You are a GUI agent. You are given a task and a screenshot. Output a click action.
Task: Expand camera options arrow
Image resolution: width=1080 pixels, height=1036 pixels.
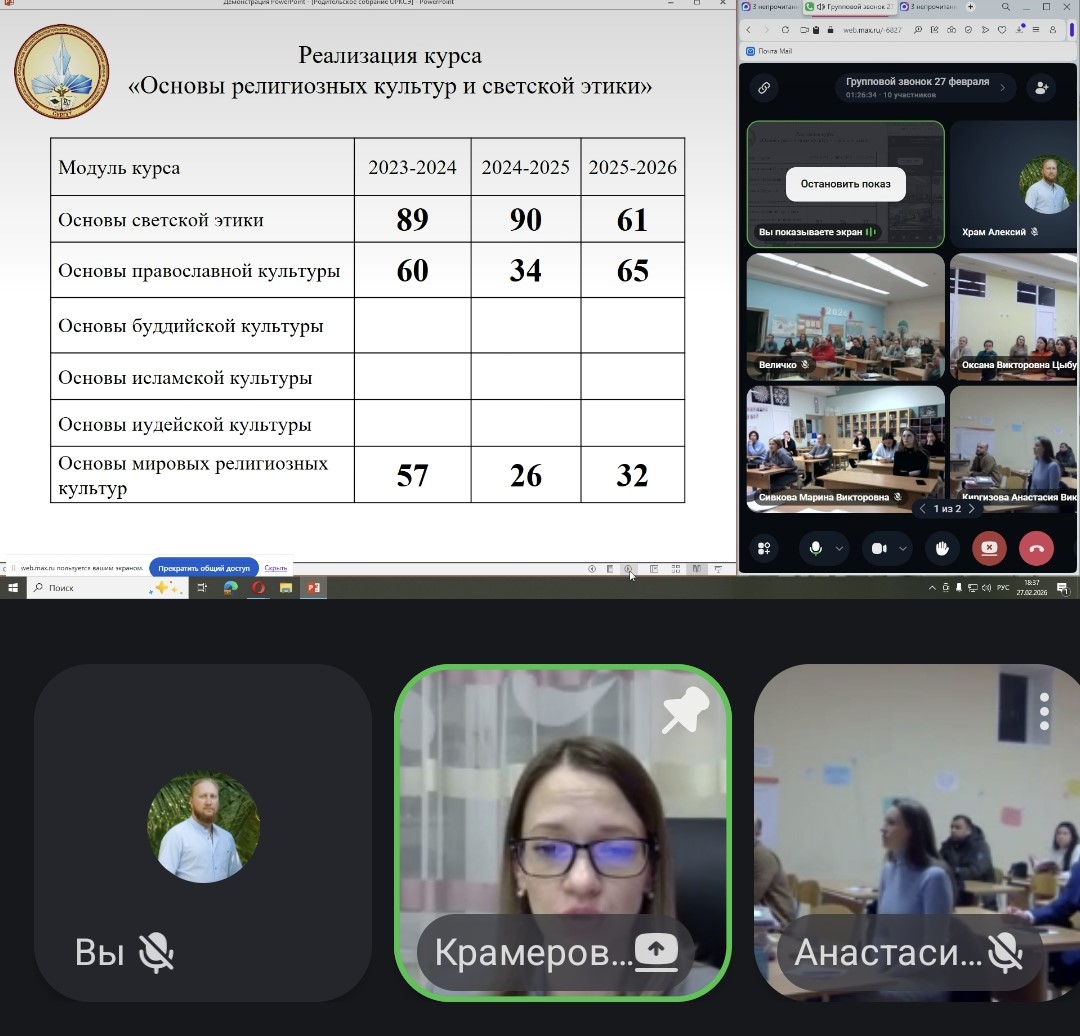pyautogui.click(x=903, y=548)
